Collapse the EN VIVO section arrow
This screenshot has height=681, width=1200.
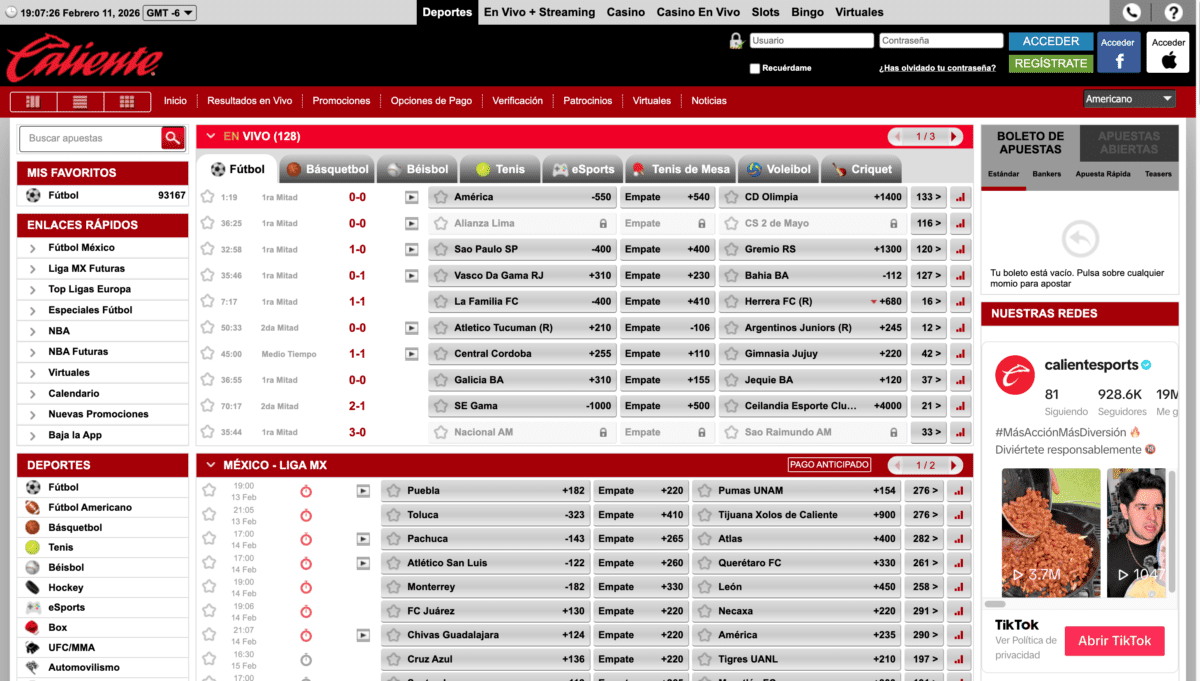coord(209,136)
